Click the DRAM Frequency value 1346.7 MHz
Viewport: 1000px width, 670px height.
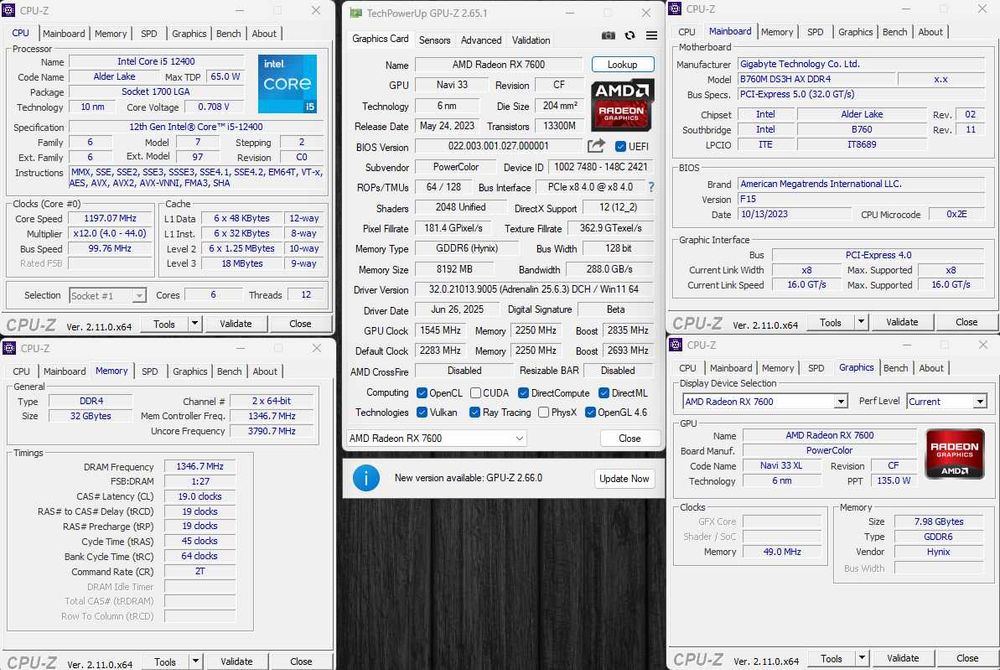[x=200, y=467]
